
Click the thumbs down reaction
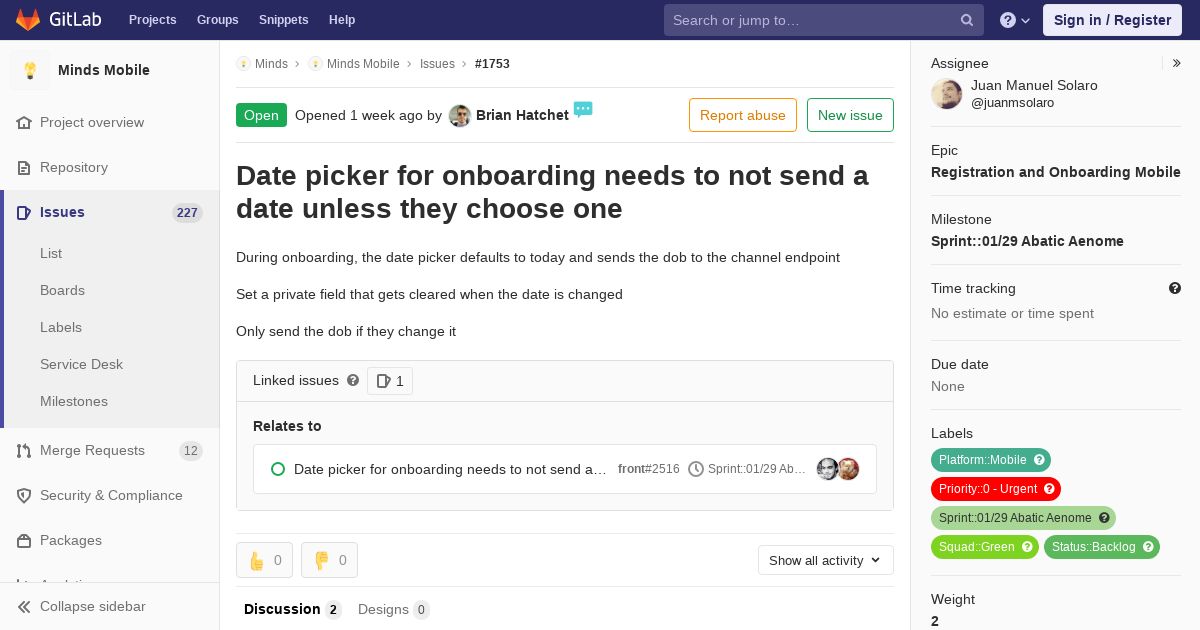(x=329, y=560)
